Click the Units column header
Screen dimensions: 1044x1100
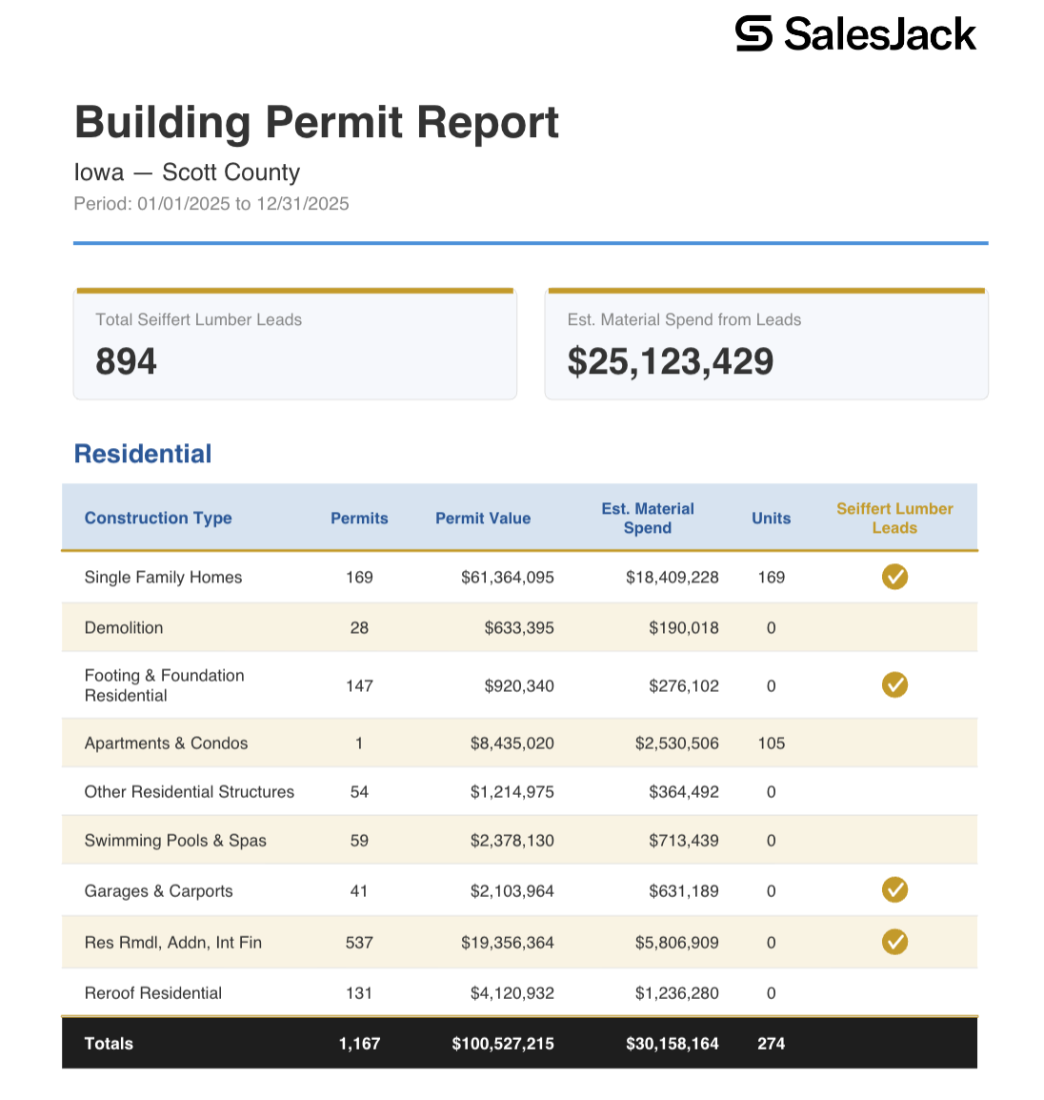[771, 518]
